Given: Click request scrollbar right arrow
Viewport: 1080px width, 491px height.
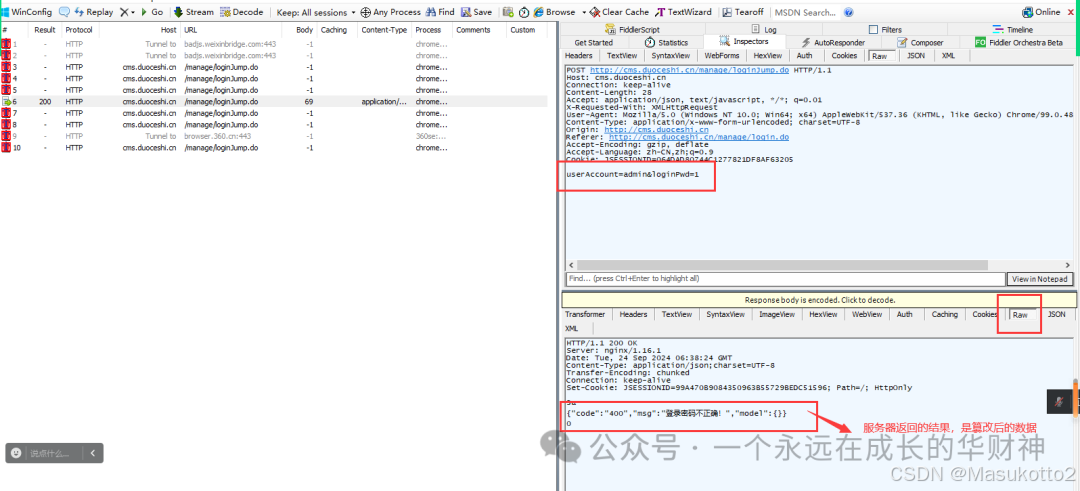Looking at the screenshot, I should (1068, 265).
